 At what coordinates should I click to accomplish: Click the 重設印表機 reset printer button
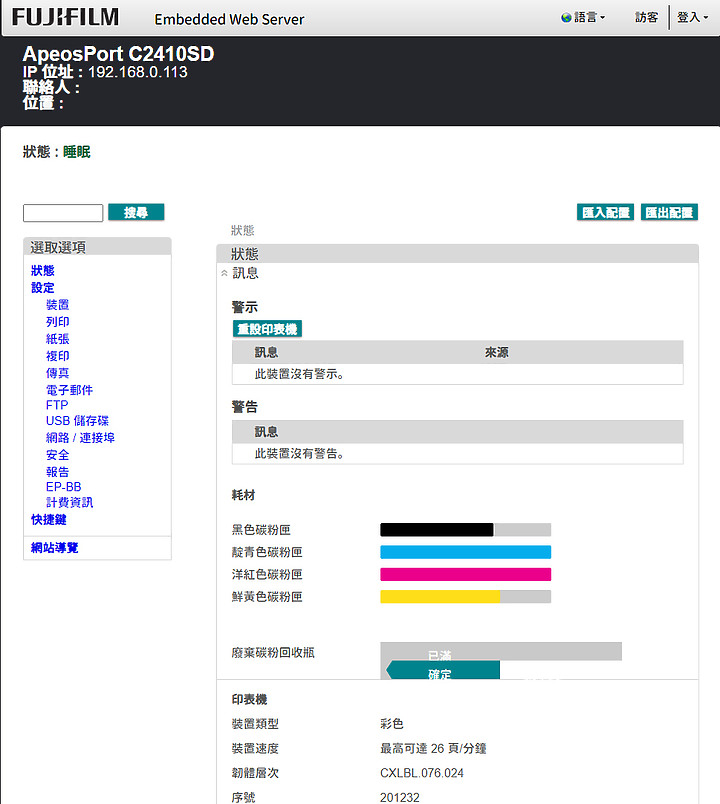tap(267, 329)
